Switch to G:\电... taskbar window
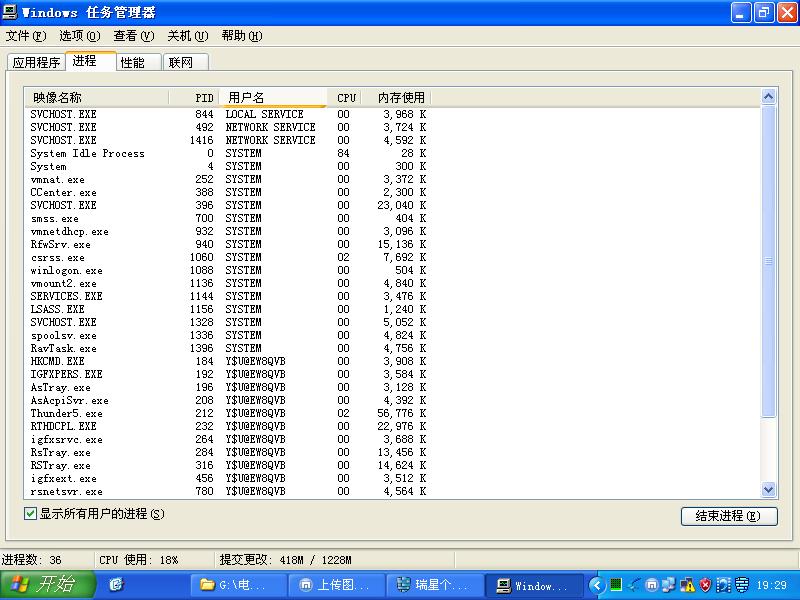This screenshot has height=600, width=800. tap(238, 585)
